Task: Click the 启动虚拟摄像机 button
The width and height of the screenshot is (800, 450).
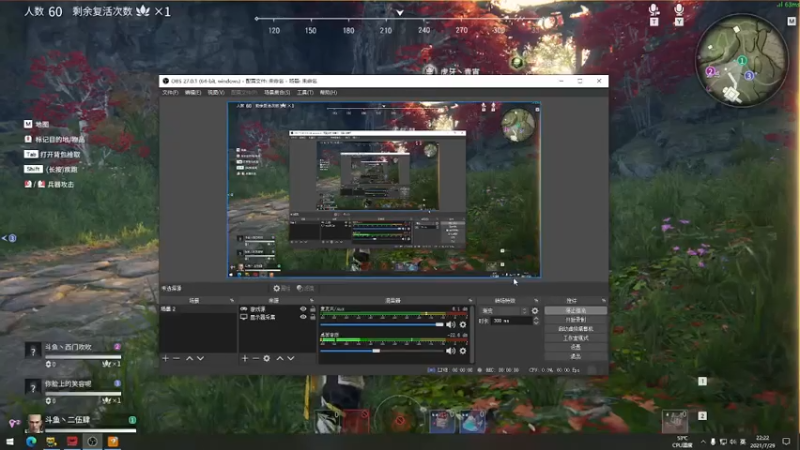Action: (x=576, y=329)
